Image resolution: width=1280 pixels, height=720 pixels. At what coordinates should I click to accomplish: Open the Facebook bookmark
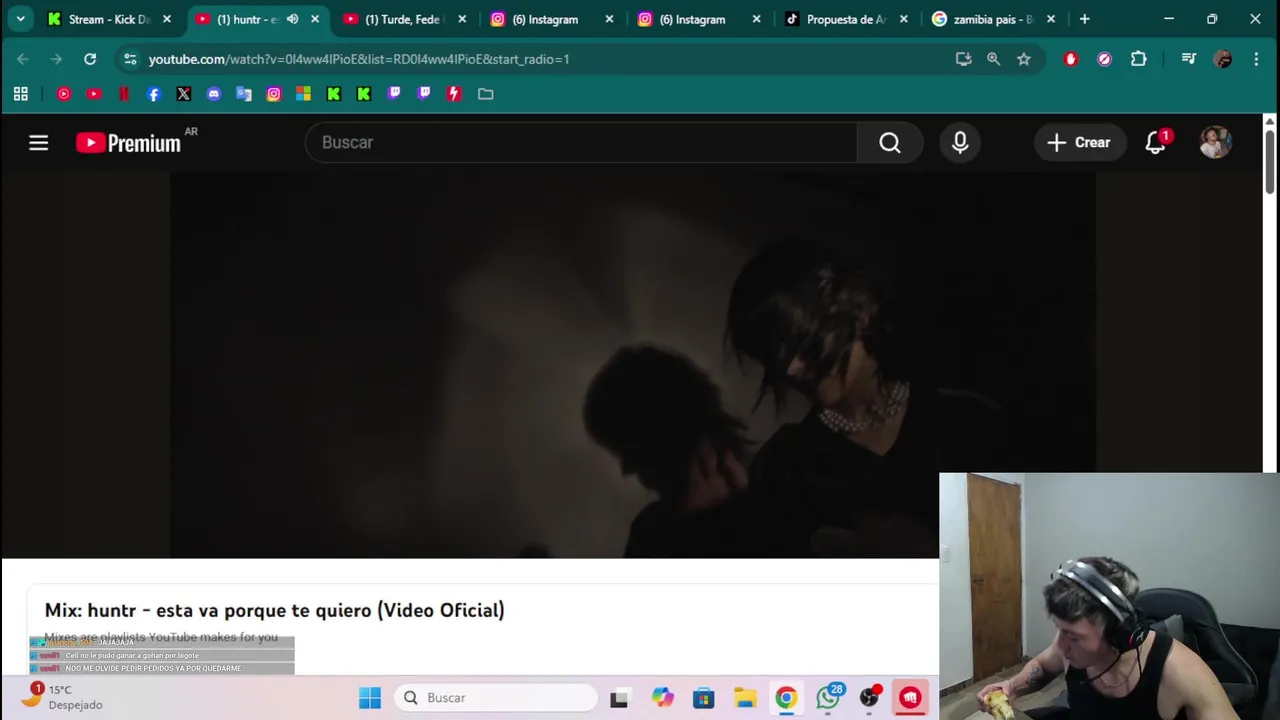point(154,94)
